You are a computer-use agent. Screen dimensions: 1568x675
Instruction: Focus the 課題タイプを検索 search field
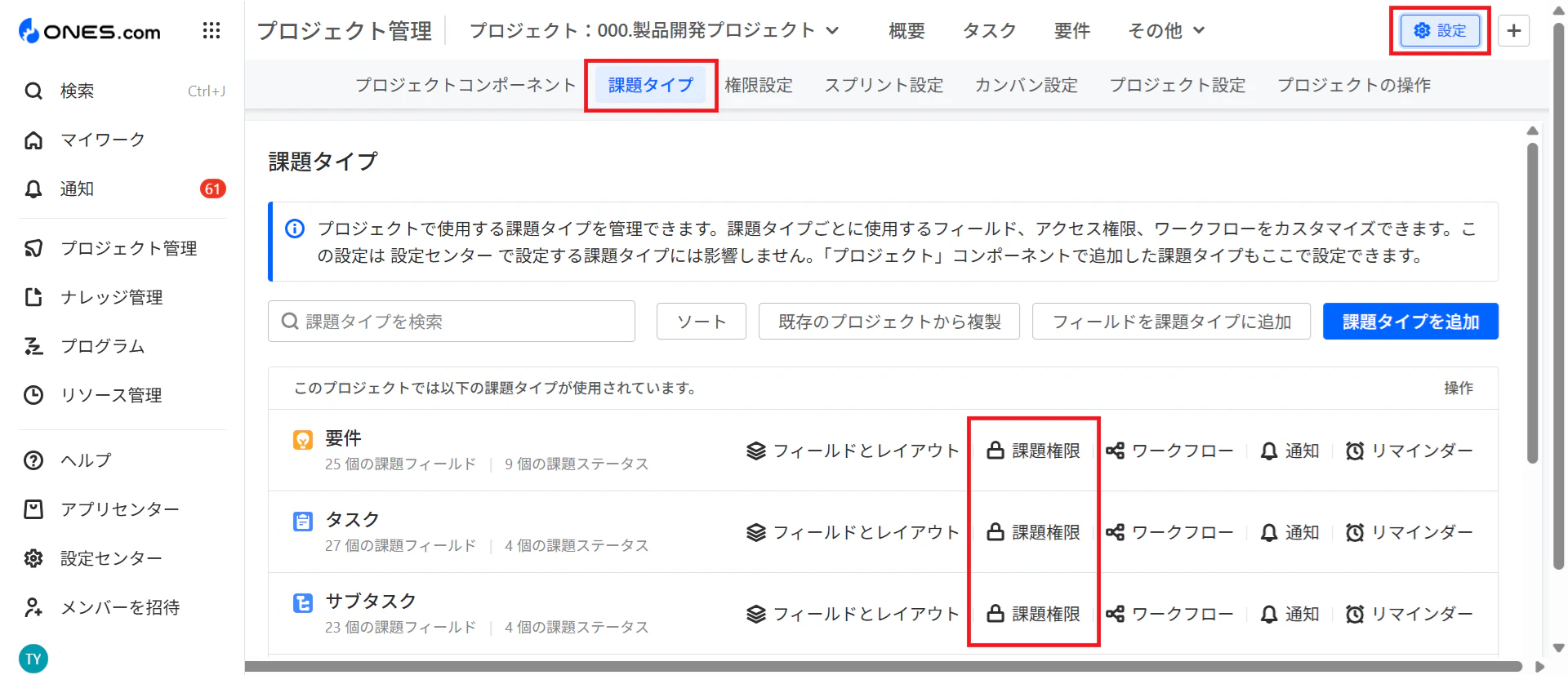pyautogui.click(x=452, y=322)
